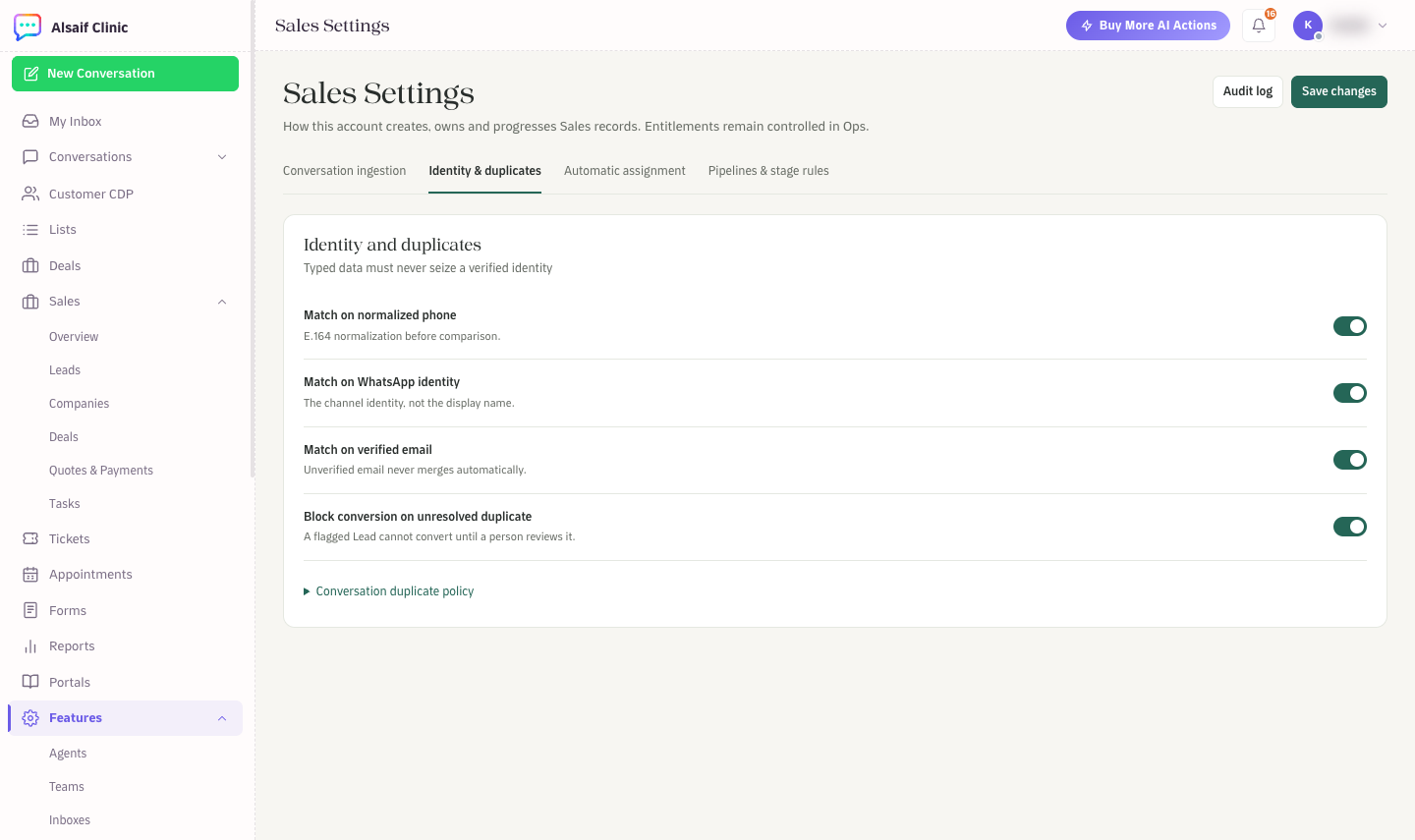1415x840 pixels.
Task: Open Agents under Features
Action: tap(68, 754)
